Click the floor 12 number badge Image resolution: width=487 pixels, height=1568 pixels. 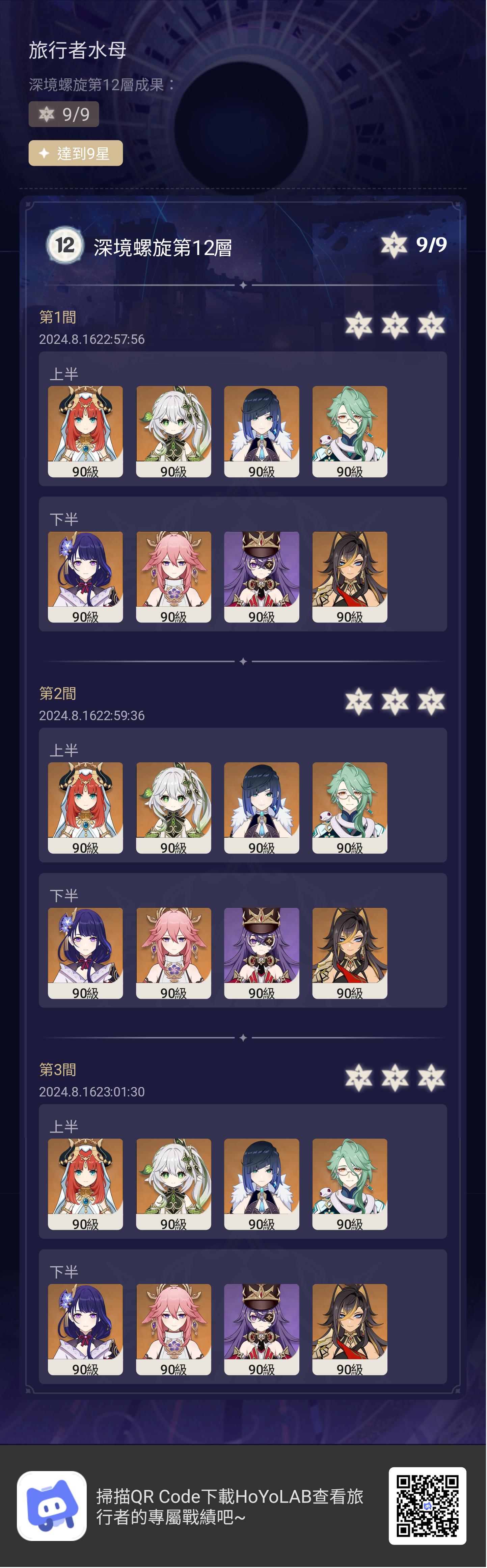tap(64, 245)
